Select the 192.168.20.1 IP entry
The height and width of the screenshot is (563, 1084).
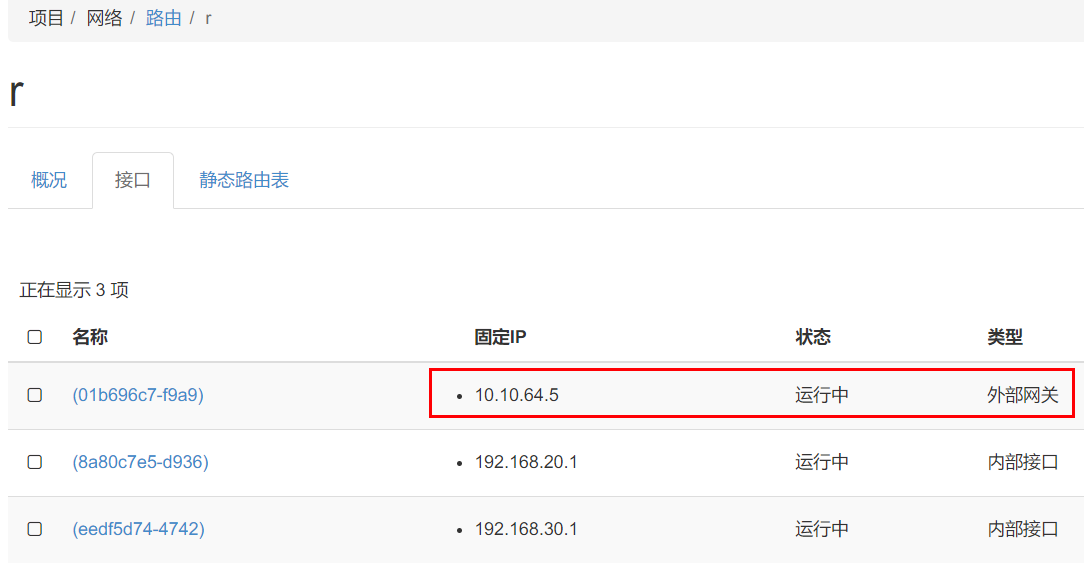pyautogui.click(x=526, y=462)
